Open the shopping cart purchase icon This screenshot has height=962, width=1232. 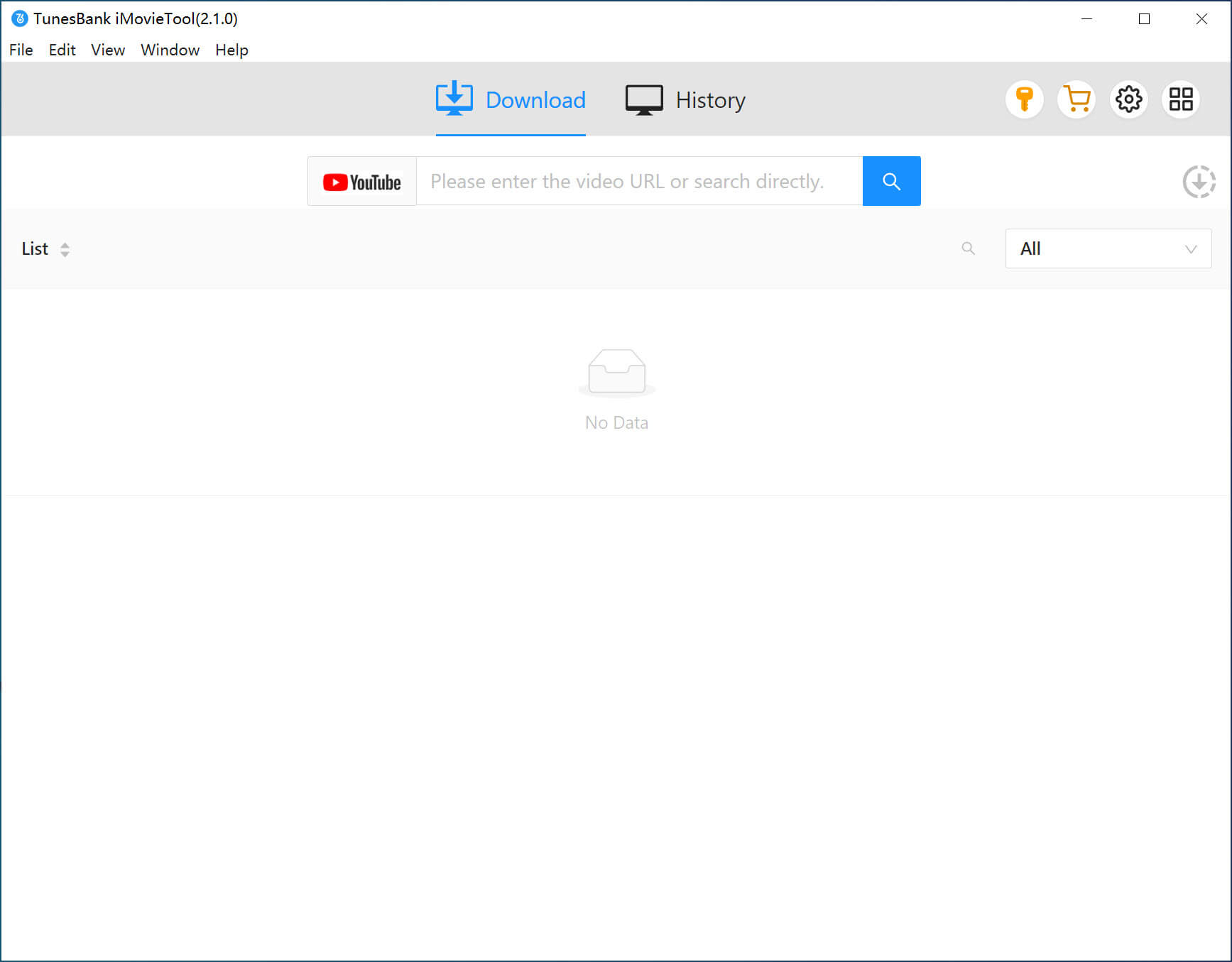click(x=1076, y=99)
